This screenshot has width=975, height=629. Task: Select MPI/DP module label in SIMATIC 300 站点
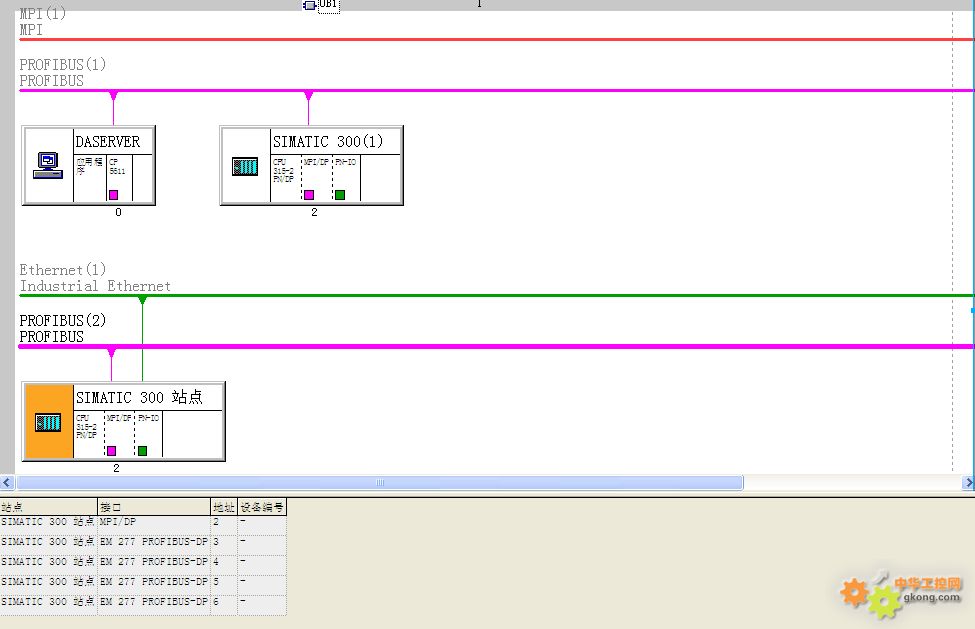pyautogui.click(x=119, y=418)
